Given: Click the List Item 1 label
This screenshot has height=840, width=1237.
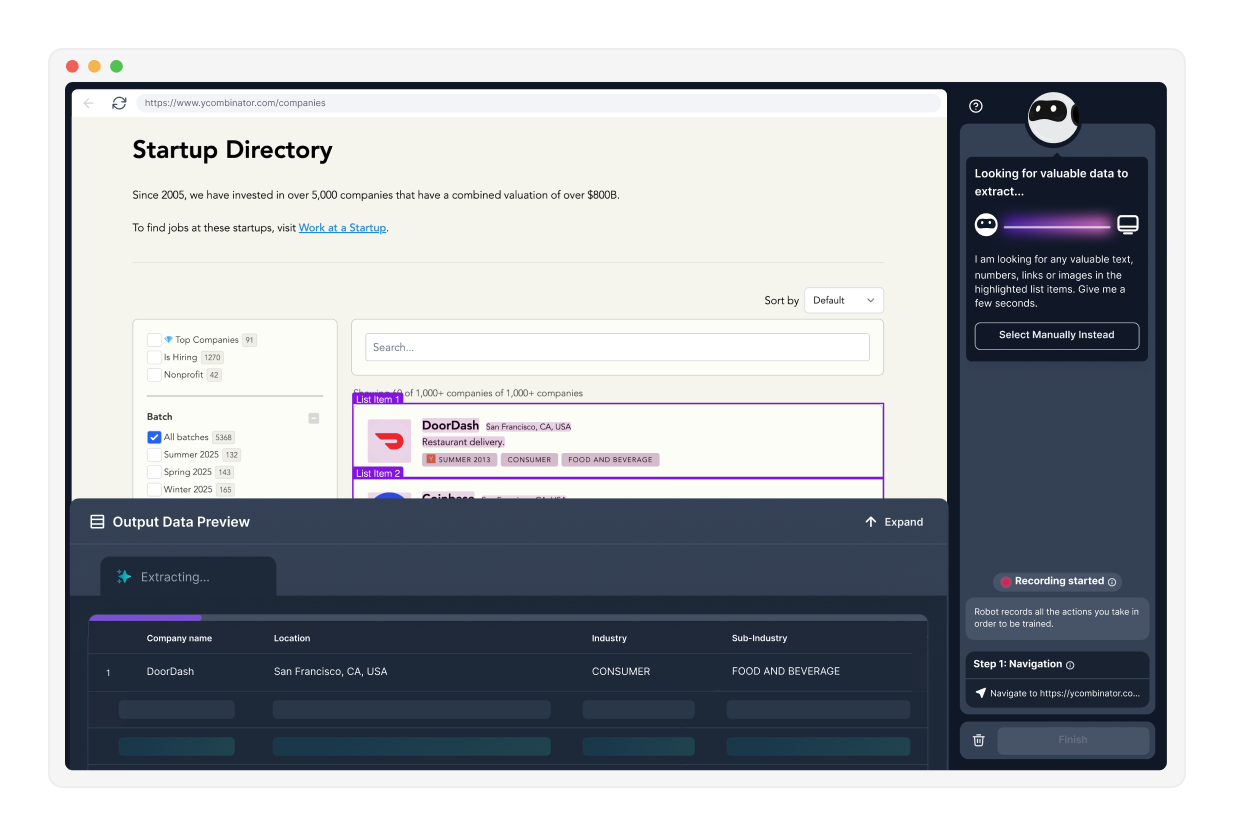Looking at the screenshot, I should coord(378,399).
